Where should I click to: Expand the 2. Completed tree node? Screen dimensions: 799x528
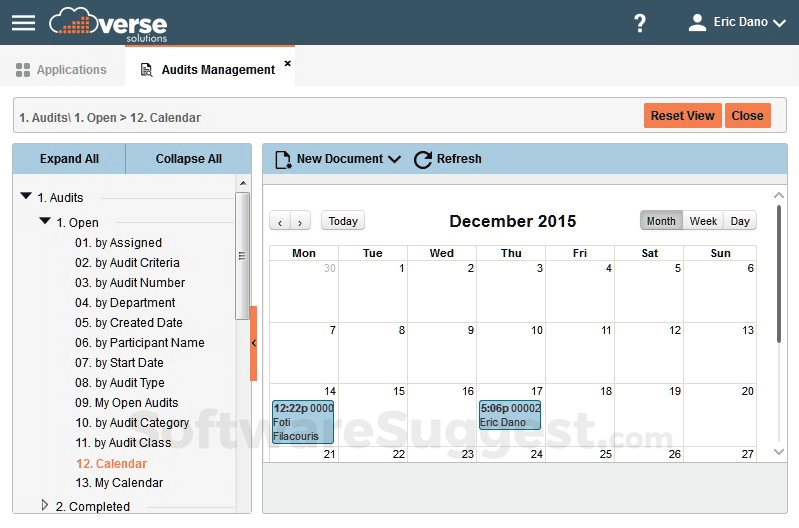click(45, 505)
